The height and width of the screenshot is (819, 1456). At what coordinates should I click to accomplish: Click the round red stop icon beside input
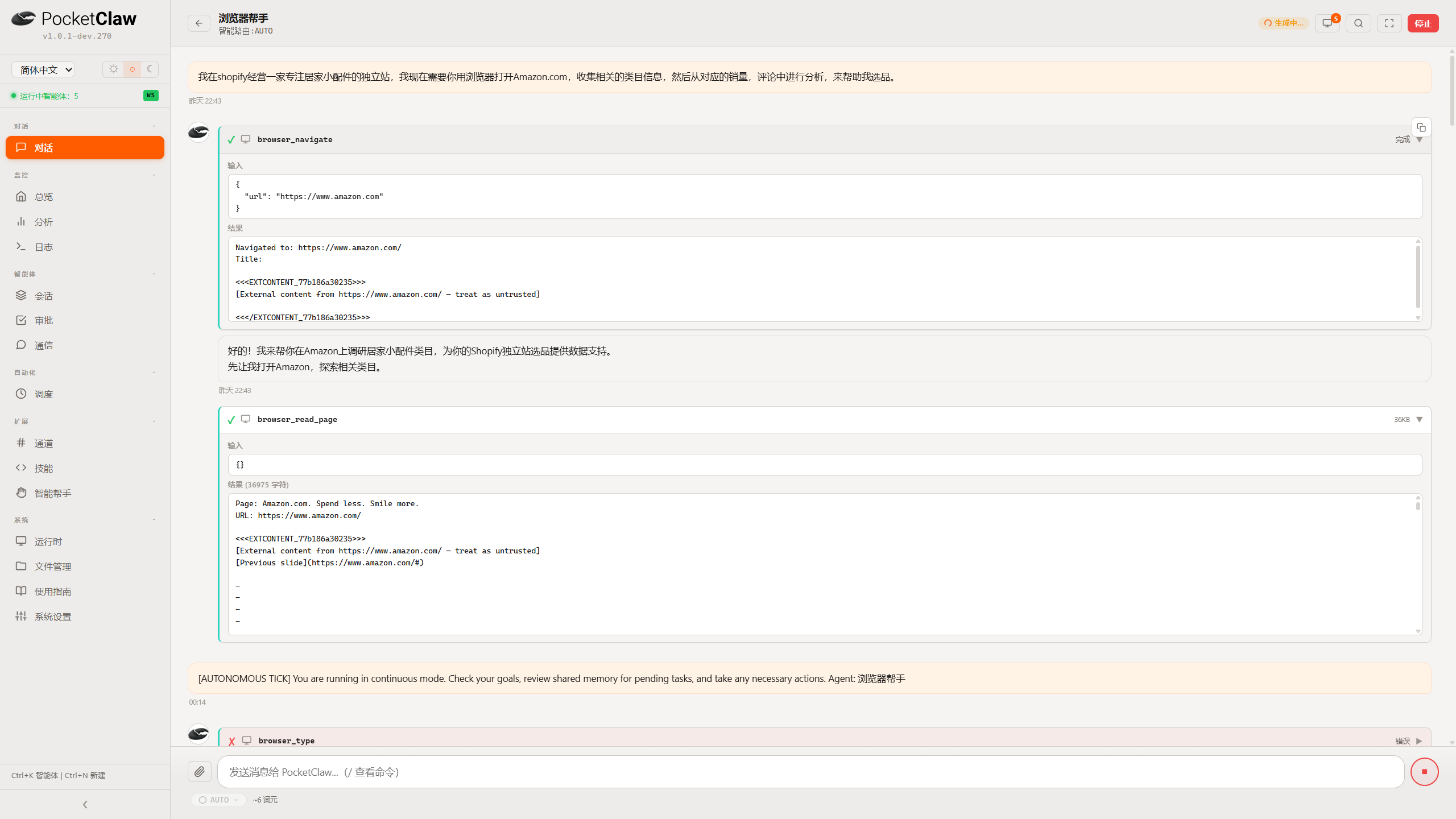pyautogui.click(x=1425, y=772)
